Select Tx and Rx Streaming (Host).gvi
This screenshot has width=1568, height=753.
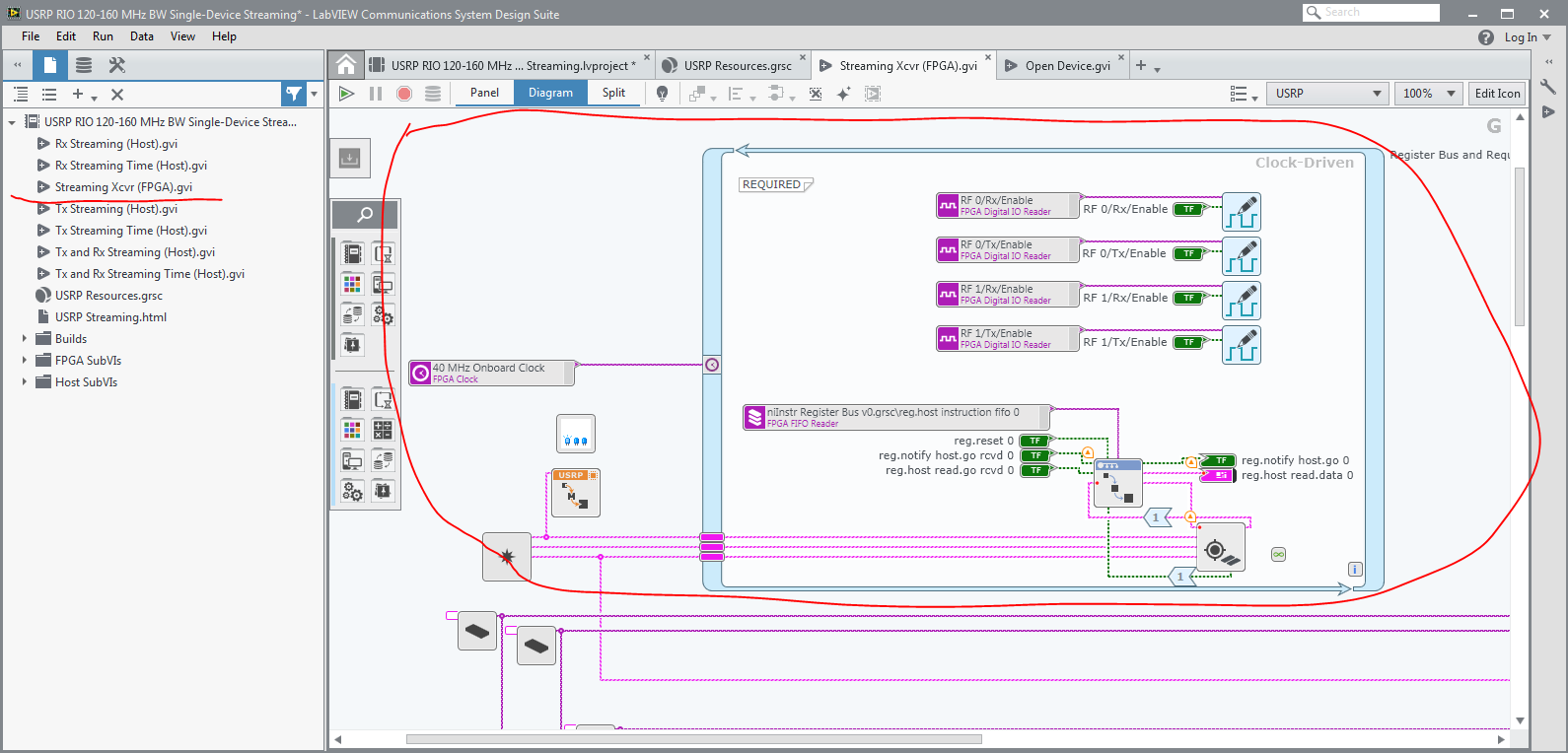(x=135, y=252)
